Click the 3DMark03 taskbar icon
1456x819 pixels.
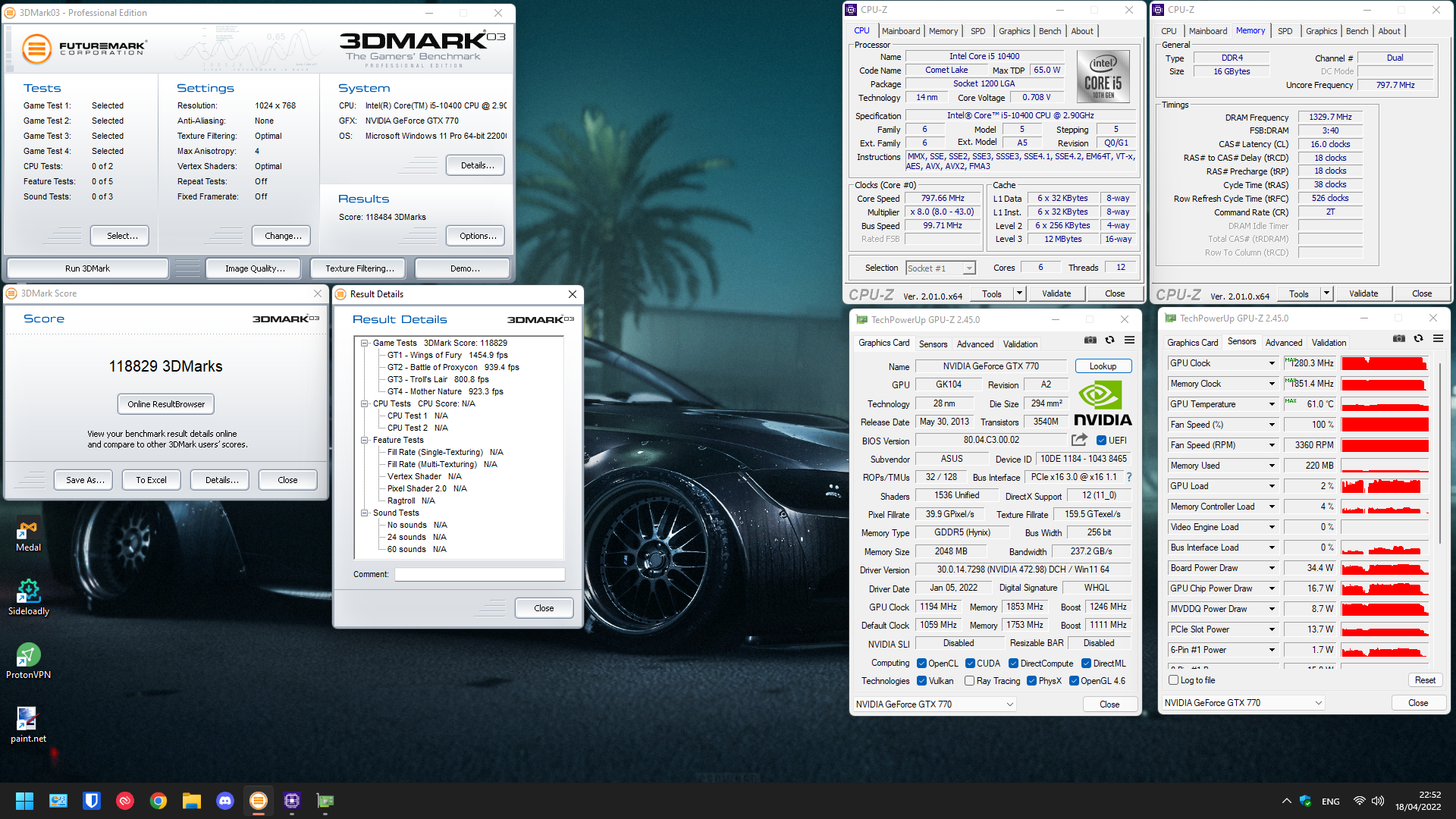pos(259,801)
